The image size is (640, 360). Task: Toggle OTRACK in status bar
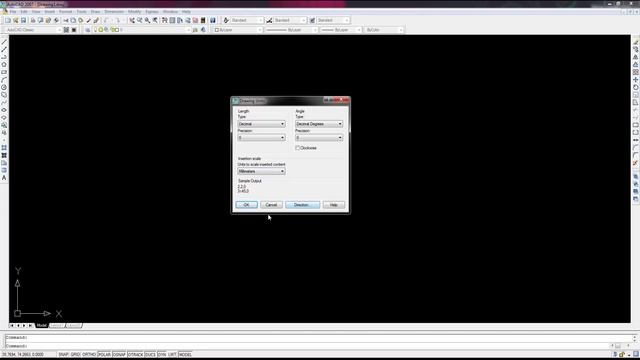(x=136, y=355)
